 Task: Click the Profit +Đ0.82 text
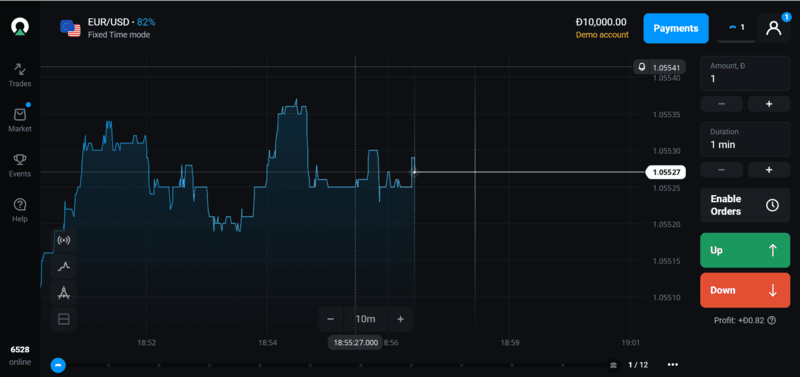[740, 320]
